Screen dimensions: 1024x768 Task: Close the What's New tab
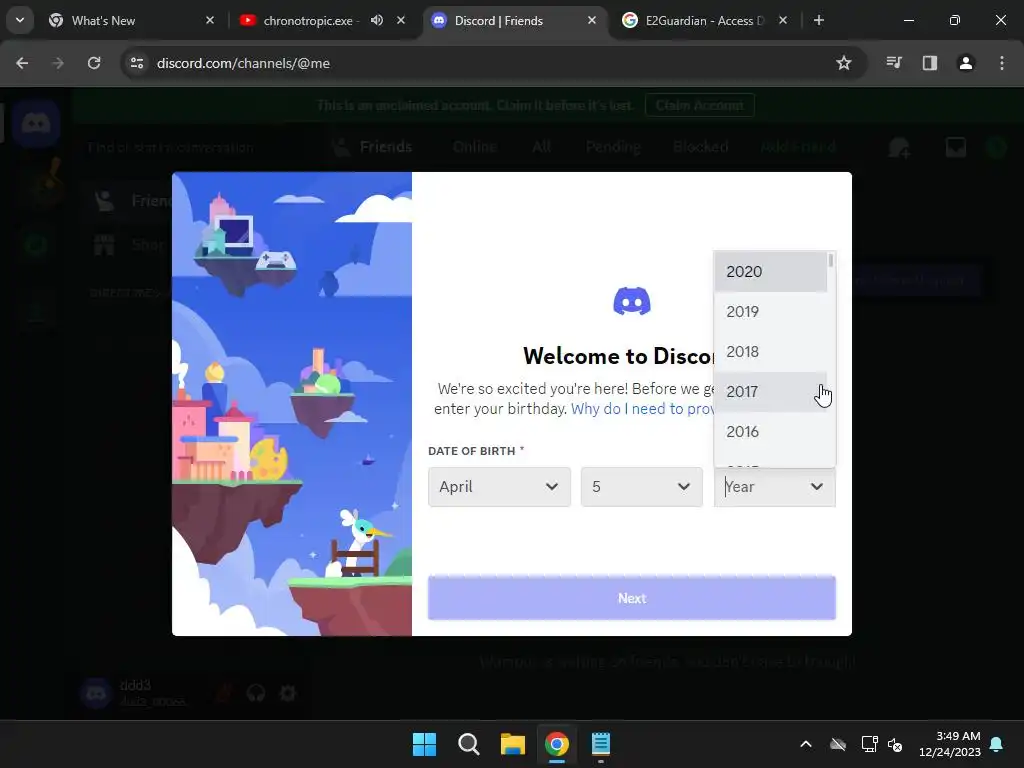point(210,20)
